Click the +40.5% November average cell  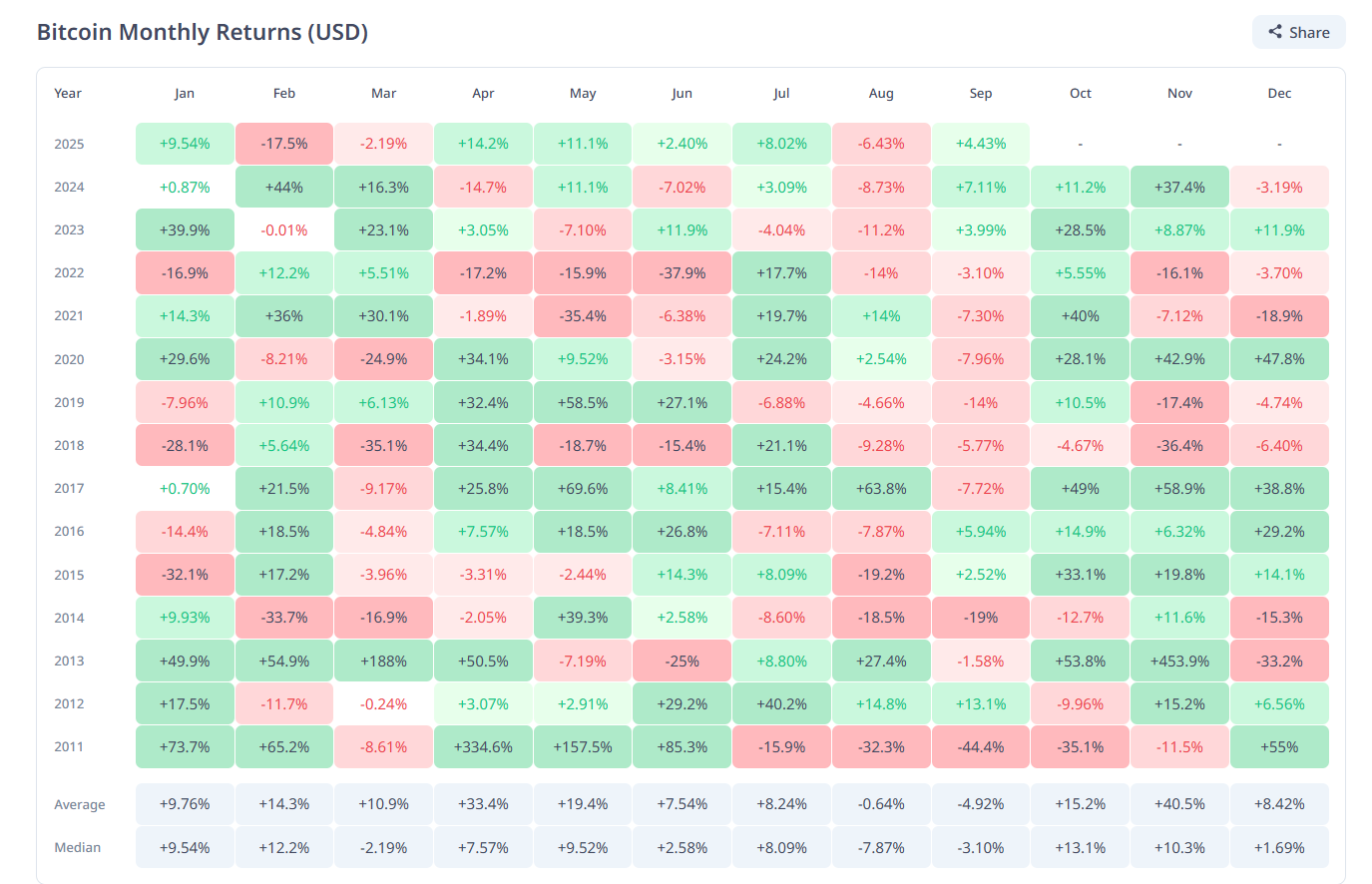(x=1179, y=804)
